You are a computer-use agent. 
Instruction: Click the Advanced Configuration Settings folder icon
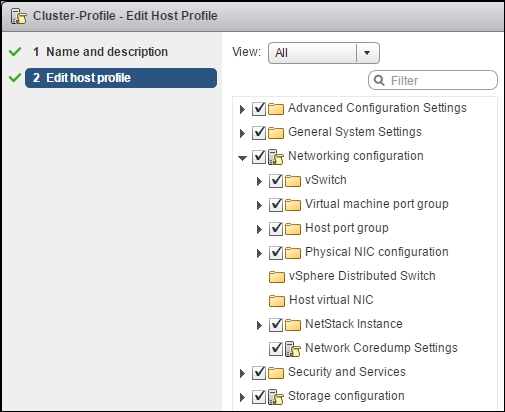click(x=276, y=109)
